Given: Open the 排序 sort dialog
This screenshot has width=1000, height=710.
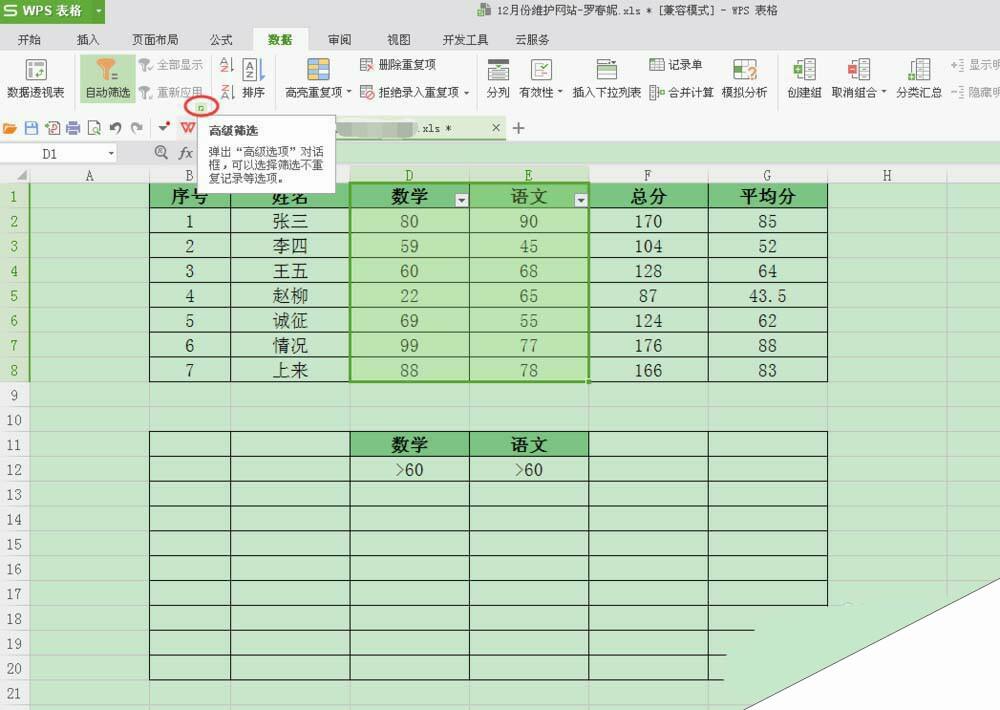Looking at the screenshot, I should (x=253, y=78).
